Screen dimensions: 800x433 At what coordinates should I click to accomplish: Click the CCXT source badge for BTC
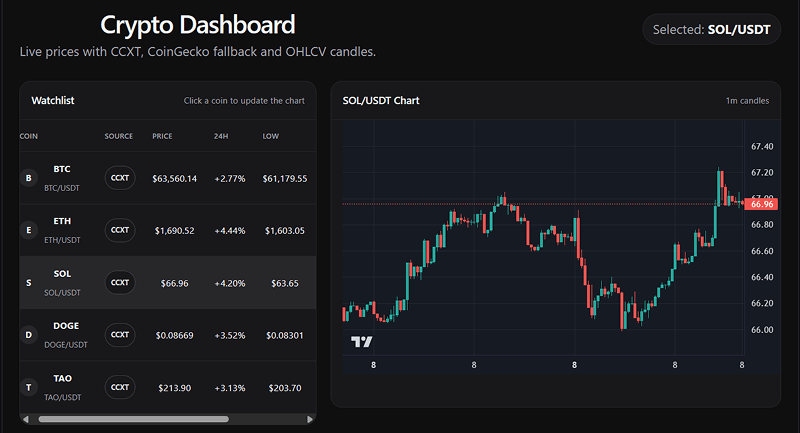pos(120,178)
